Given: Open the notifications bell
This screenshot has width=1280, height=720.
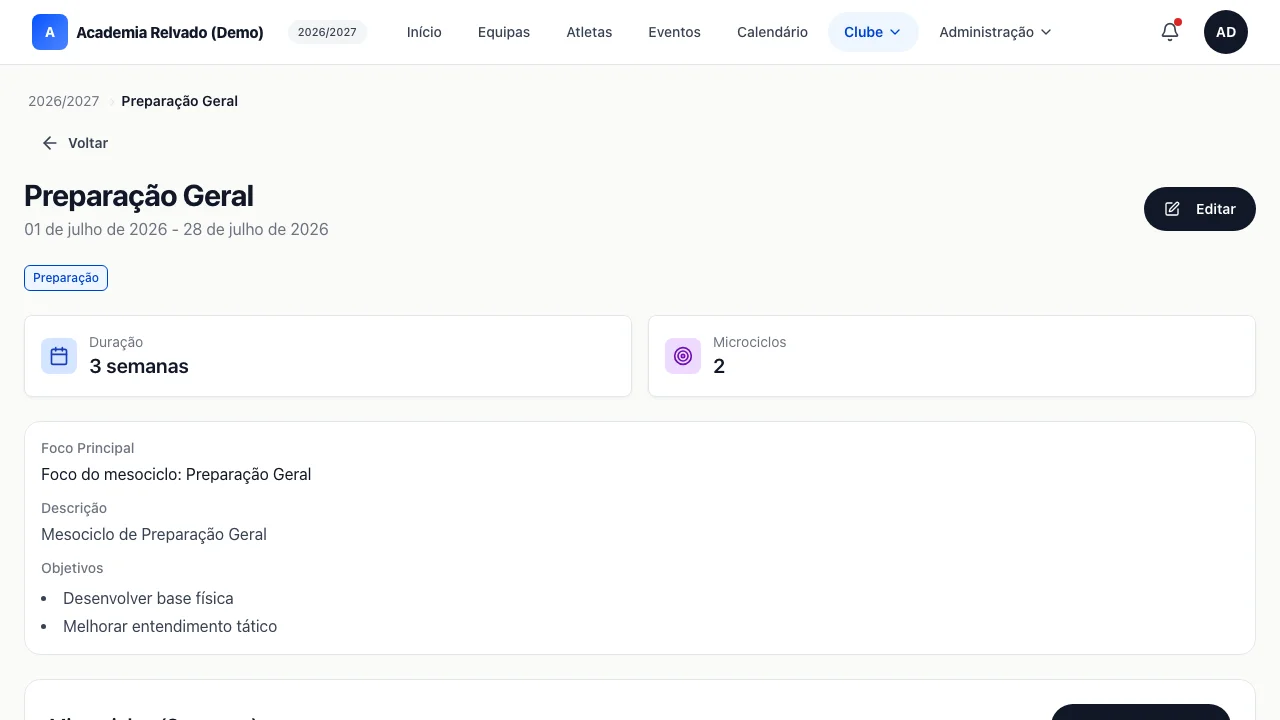Looking at the screenshot, I should point(1170,32).
